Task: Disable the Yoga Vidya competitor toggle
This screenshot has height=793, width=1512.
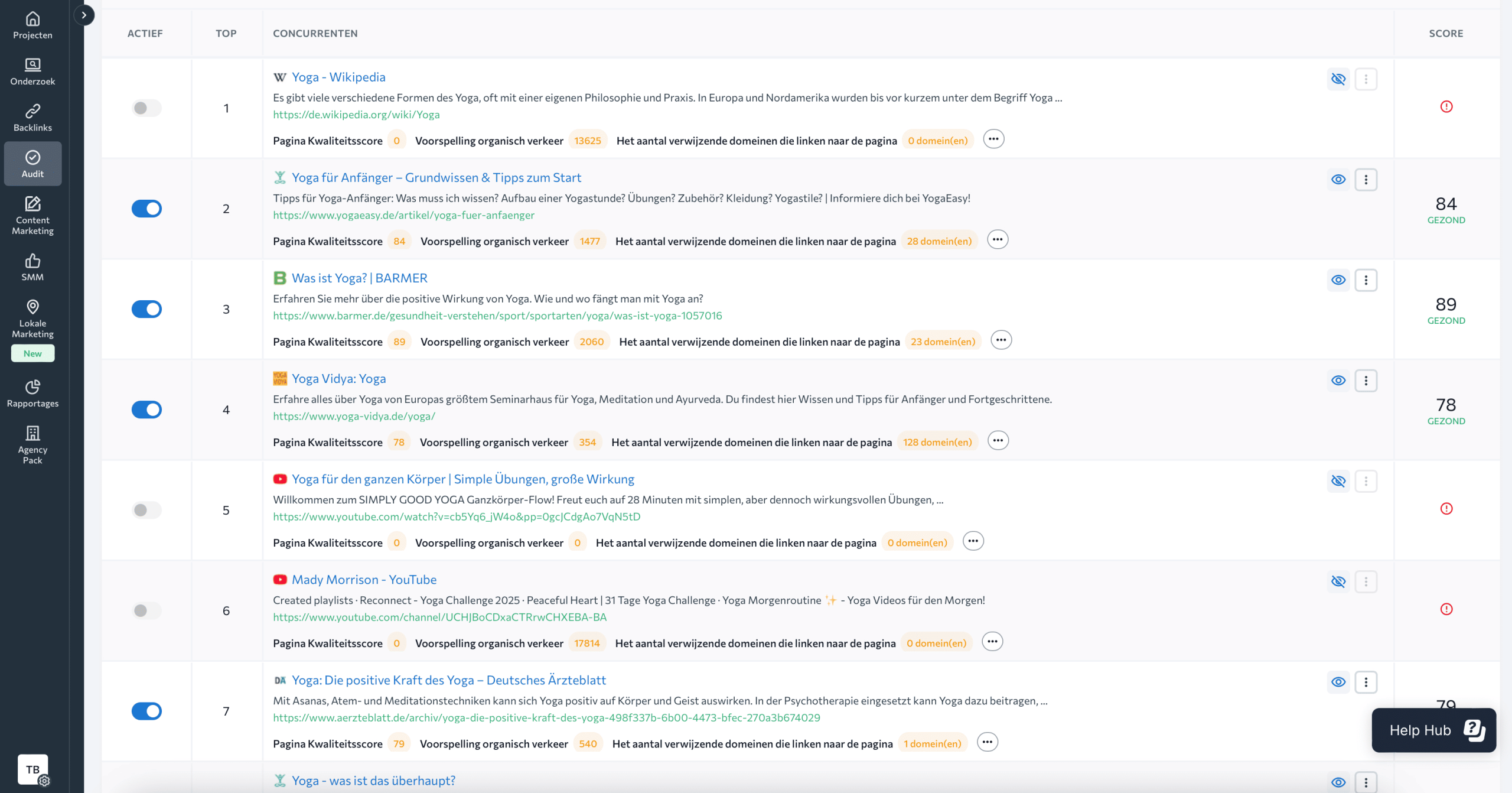Action: click(x=146, y=409)
